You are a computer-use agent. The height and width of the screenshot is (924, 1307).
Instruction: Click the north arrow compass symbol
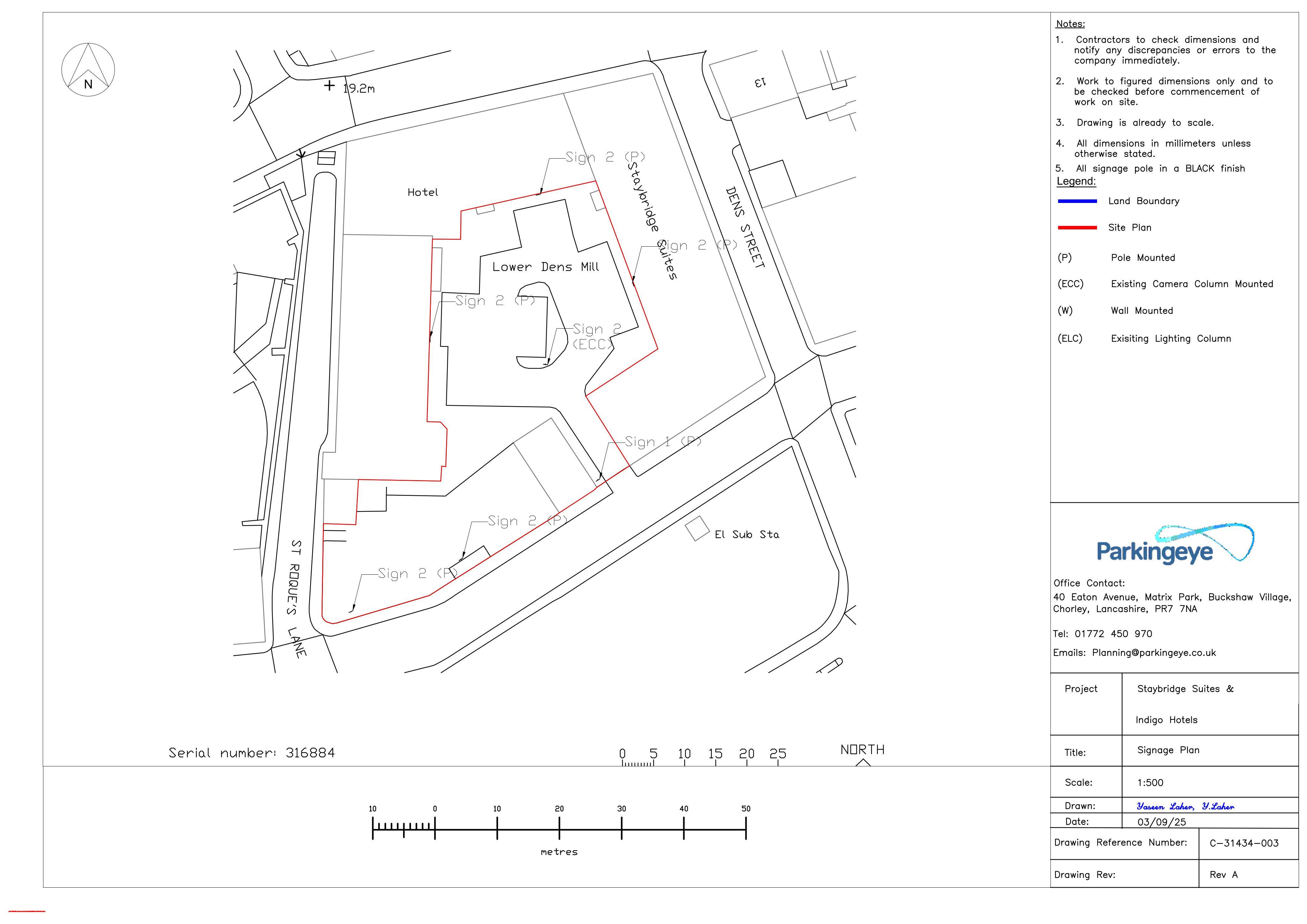pyautogui.click(x=88, y=69)
